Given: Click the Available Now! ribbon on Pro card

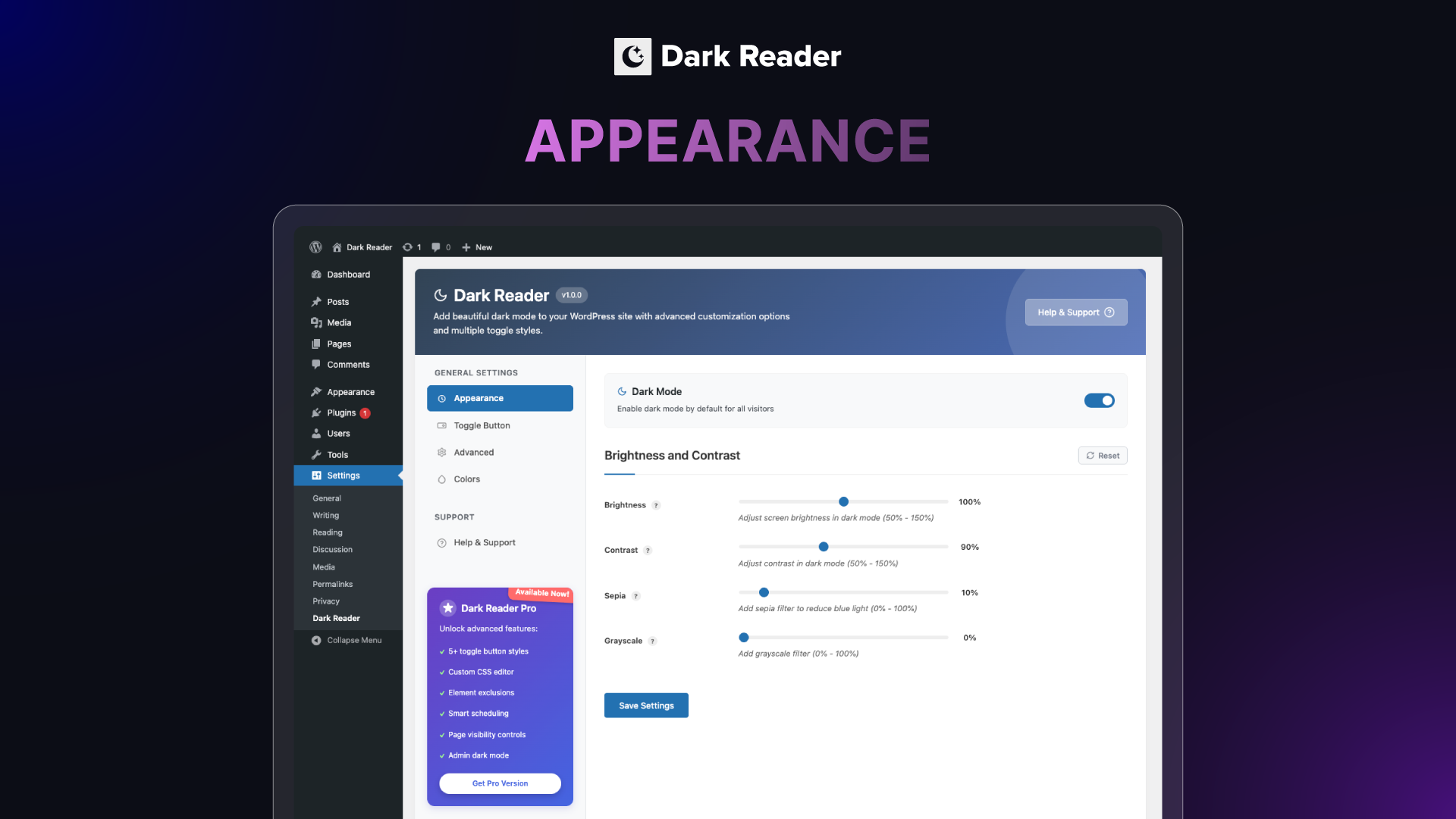Looking at the screenshot, I should (x=542, y=593).
